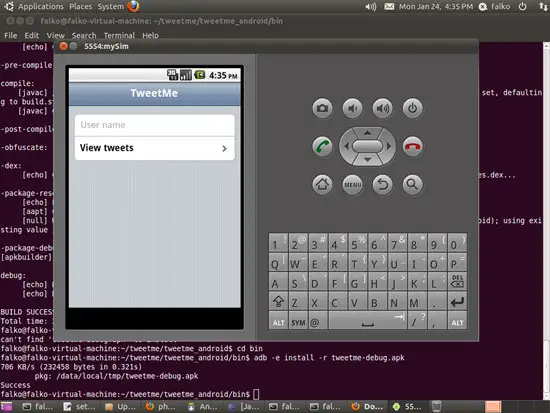Click the emulator MENU button
The image size is (550, 413).
click(353, 184)
